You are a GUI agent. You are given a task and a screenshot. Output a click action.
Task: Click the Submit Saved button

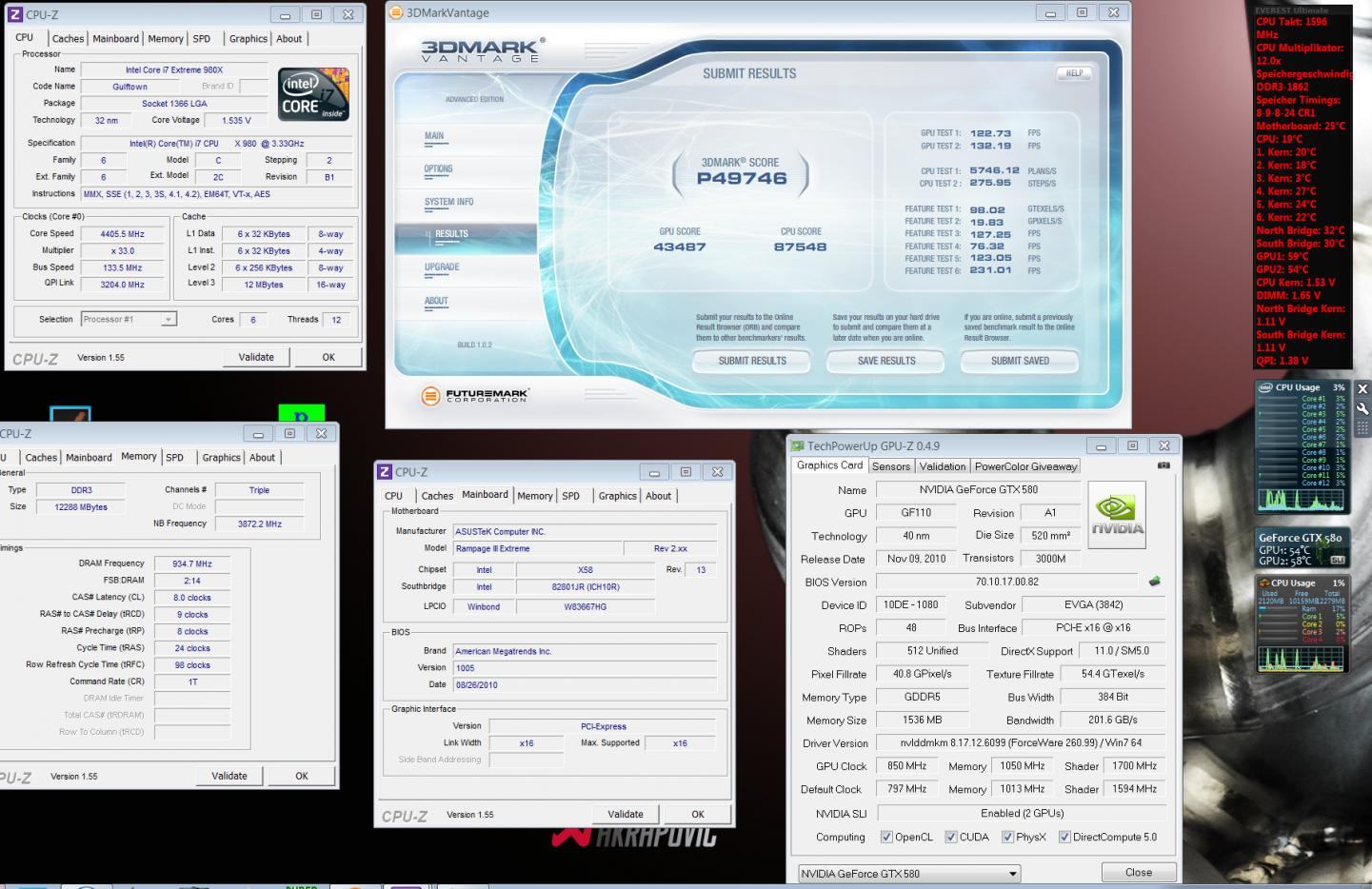click(x=1020, y=361)
